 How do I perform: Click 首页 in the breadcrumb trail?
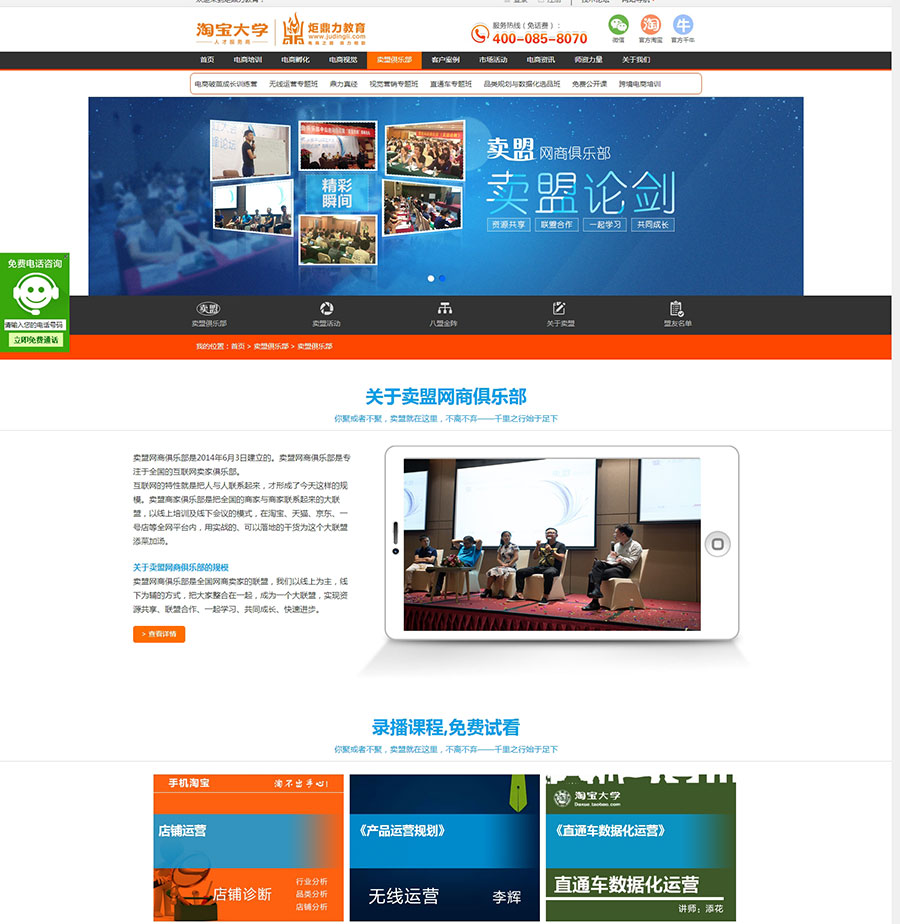coord(238,346)
